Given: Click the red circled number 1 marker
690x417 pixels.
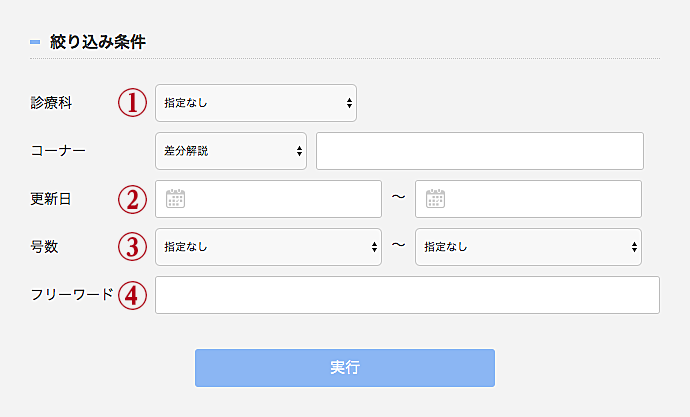Looking at the screenshot, I should tap(132, 102).
